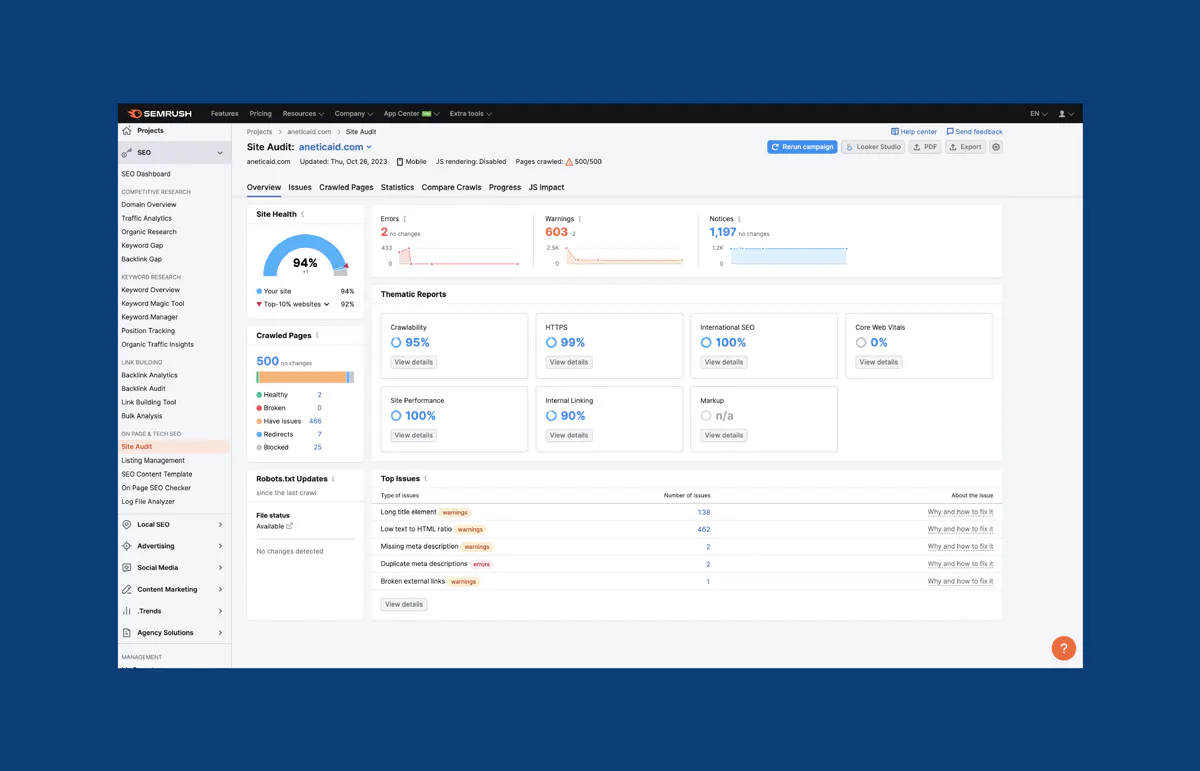The width and height of the screenshot is (1200, 771).
Task: Open the aneticaid.com domain dropdown
Action: click(334, 146)
